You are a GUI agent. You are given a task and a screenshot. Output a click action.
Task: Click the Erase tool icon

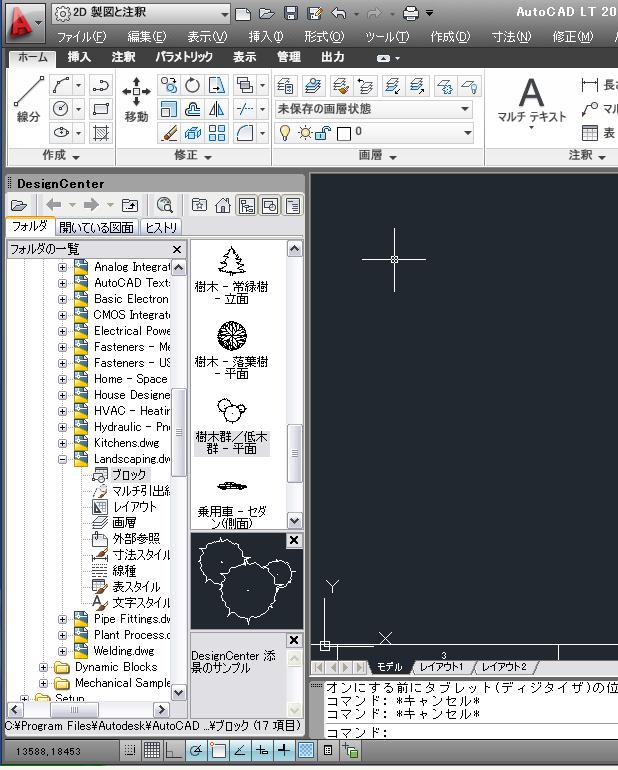(169, 133)
